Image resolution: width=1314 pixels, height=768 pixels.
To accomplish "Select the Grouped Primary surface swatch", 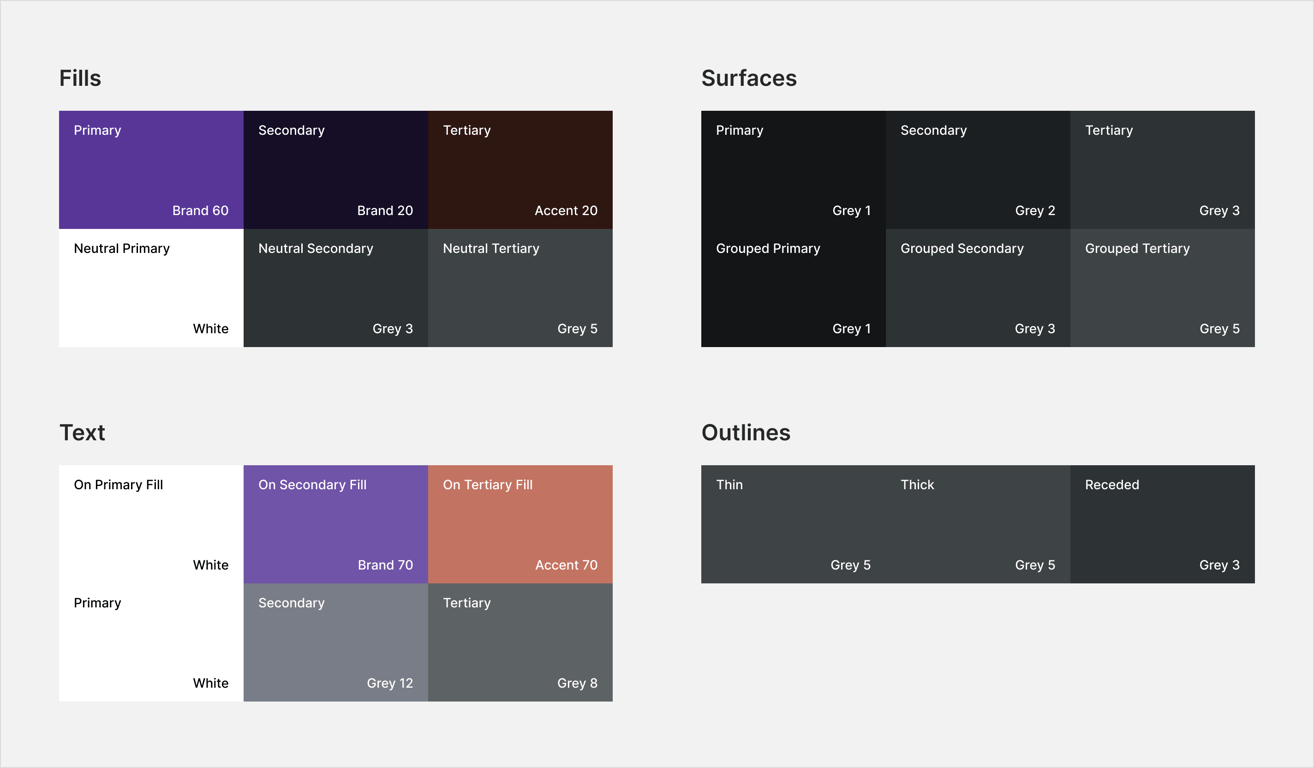I will click(793, 287).
